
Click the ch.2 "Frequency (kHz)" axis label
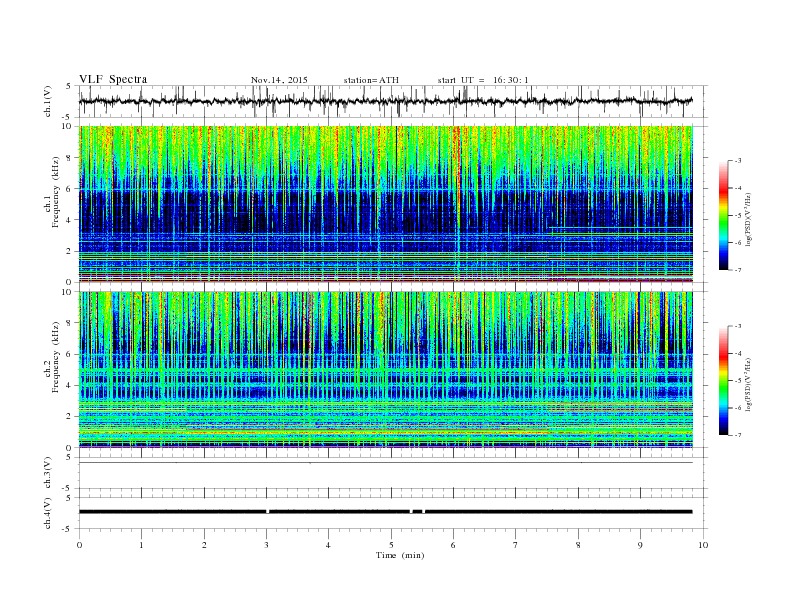point(56,357)
